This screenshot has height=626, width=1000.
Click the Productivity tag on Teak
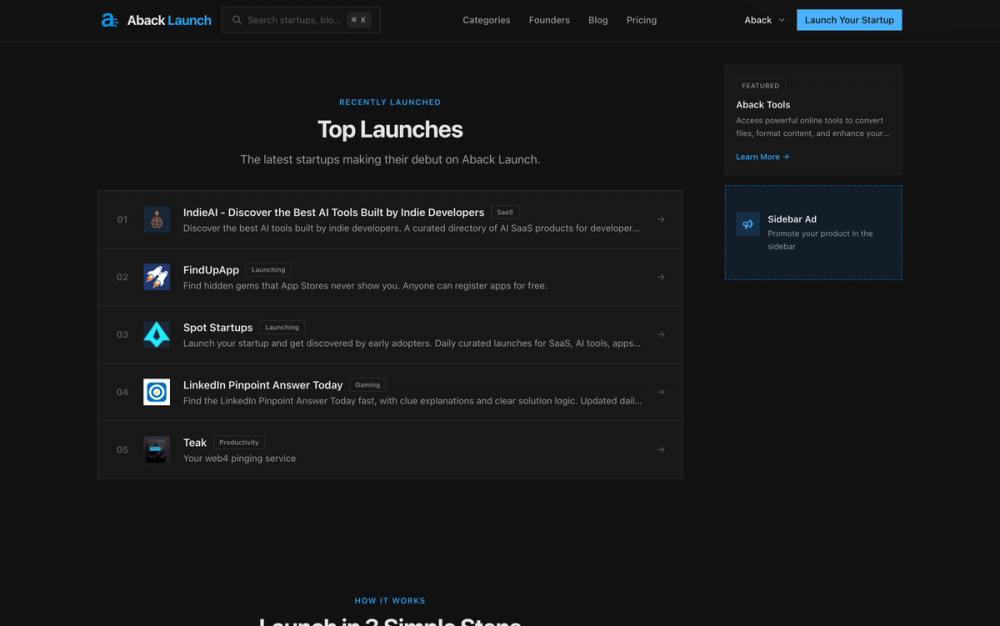tap(239, 442)
